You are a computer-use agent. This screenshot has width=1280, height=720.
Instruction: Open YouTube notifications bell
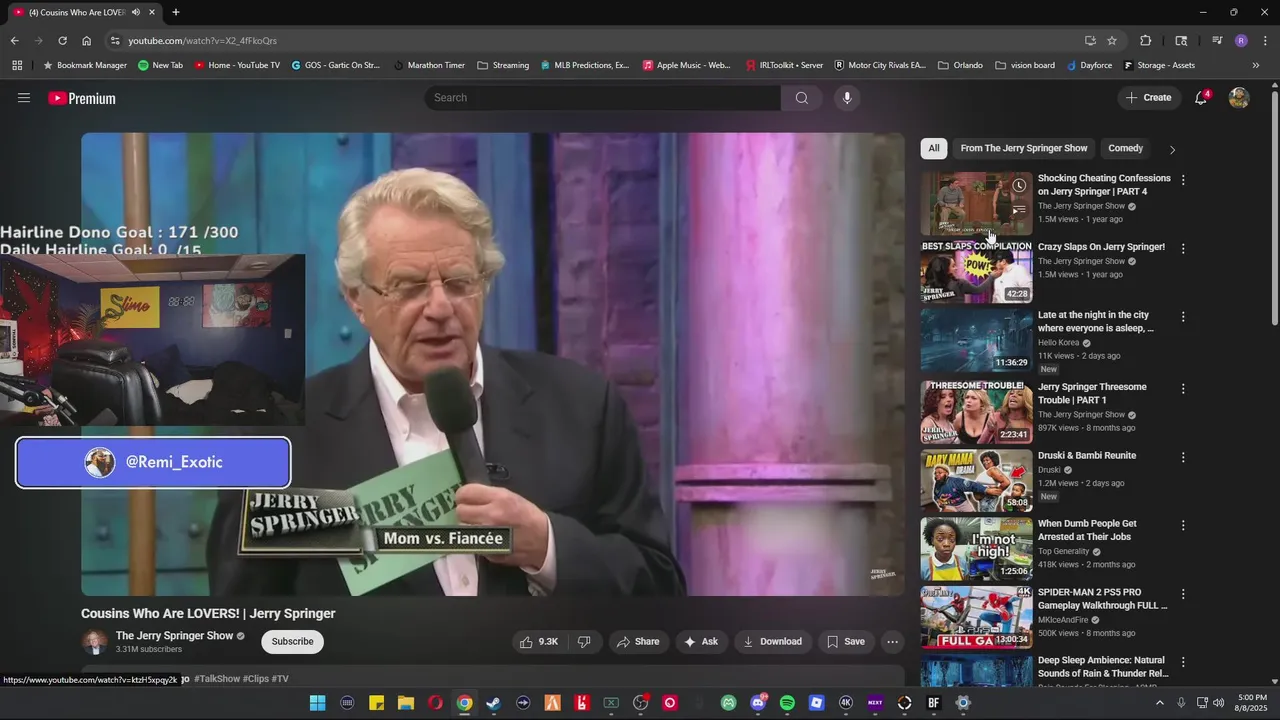coord(1201,98)
